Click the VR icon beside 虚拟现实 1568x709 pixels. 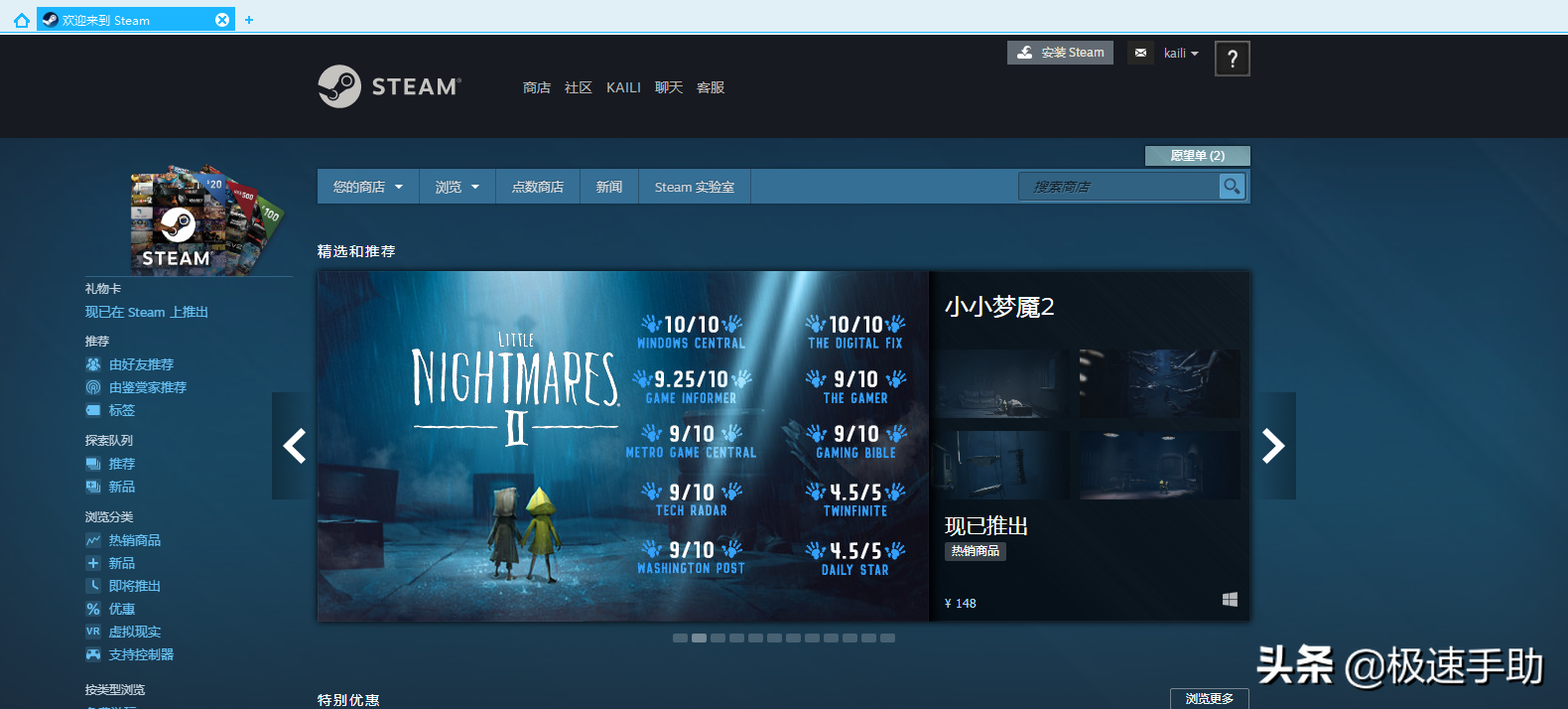pos(93,632)
